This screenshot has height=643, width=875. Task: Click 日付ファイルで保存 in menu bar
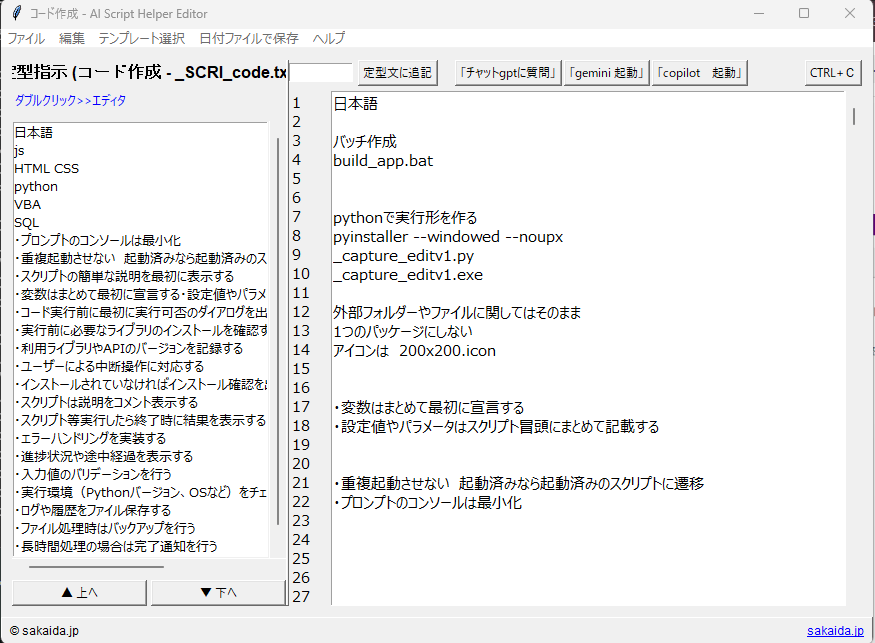pyautogui.click(x=248, y=38)
